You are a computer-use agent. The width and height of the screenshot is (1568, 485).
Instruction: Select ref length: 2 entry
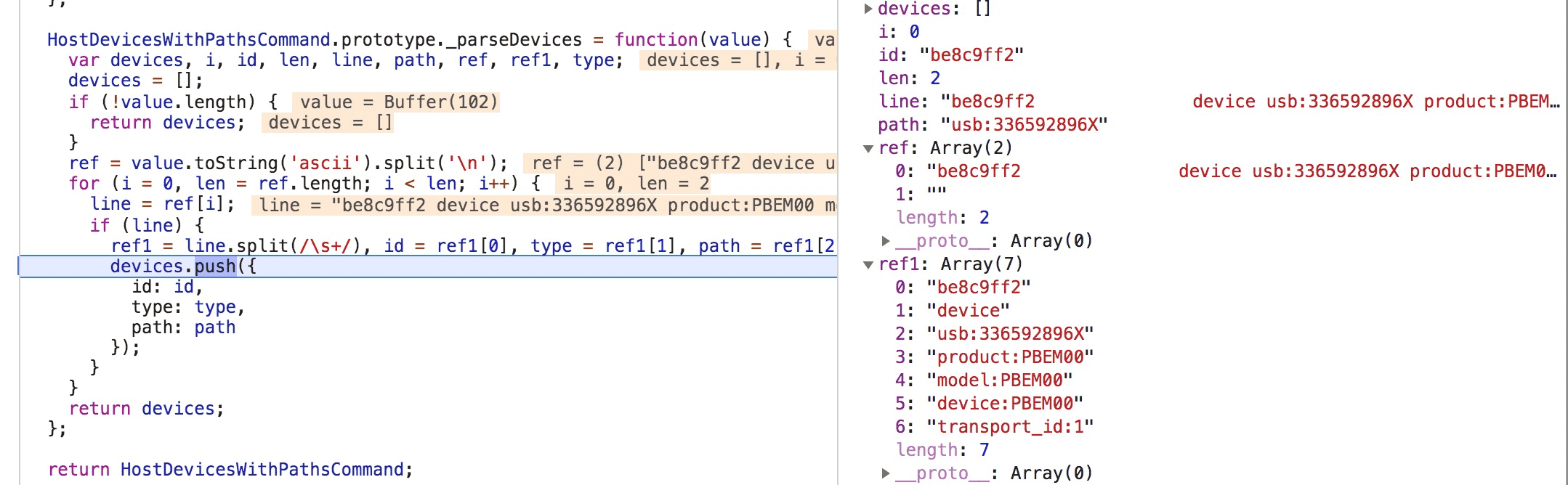pyautogui.click(x=942, y=218)
